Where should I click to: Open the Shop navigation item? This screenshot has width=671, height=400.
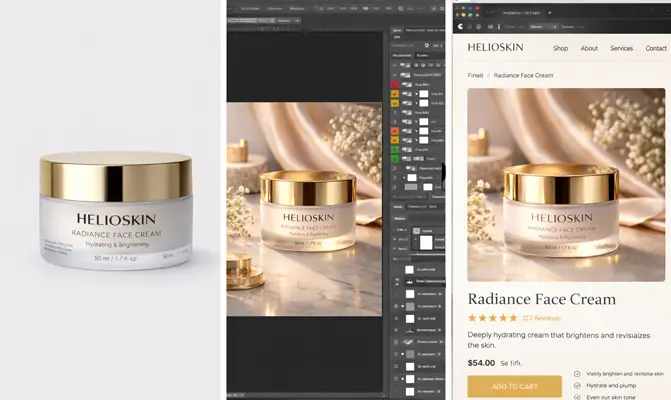click(560, 48)
